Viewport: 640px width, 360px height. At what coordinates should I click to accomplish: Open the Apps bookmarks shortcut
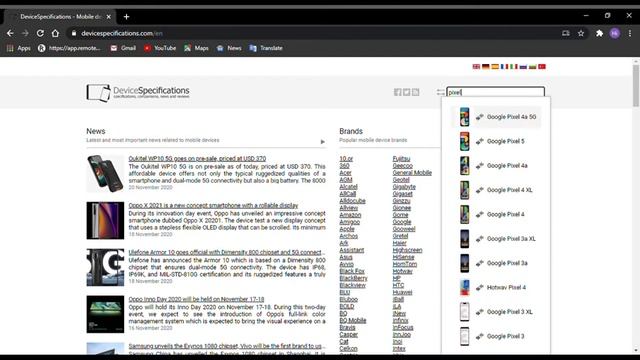(x=19, y=48)
